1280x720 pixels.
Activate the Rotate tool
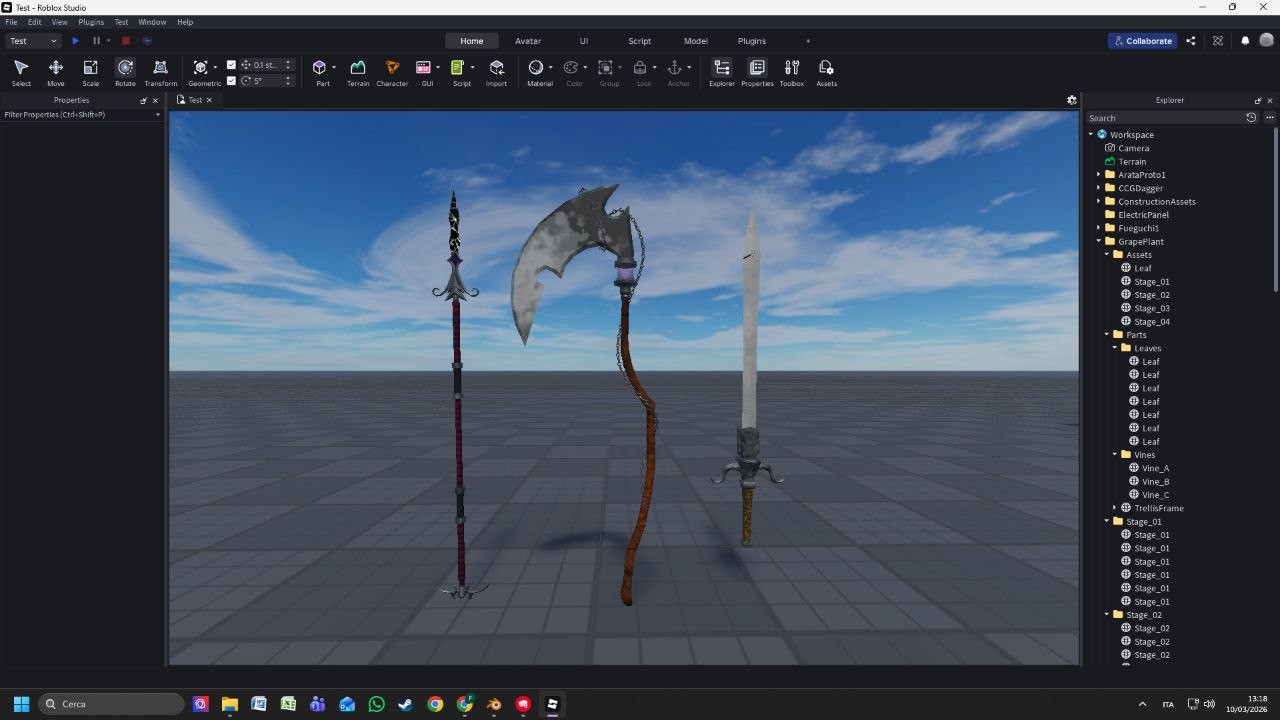coord(125,70)
